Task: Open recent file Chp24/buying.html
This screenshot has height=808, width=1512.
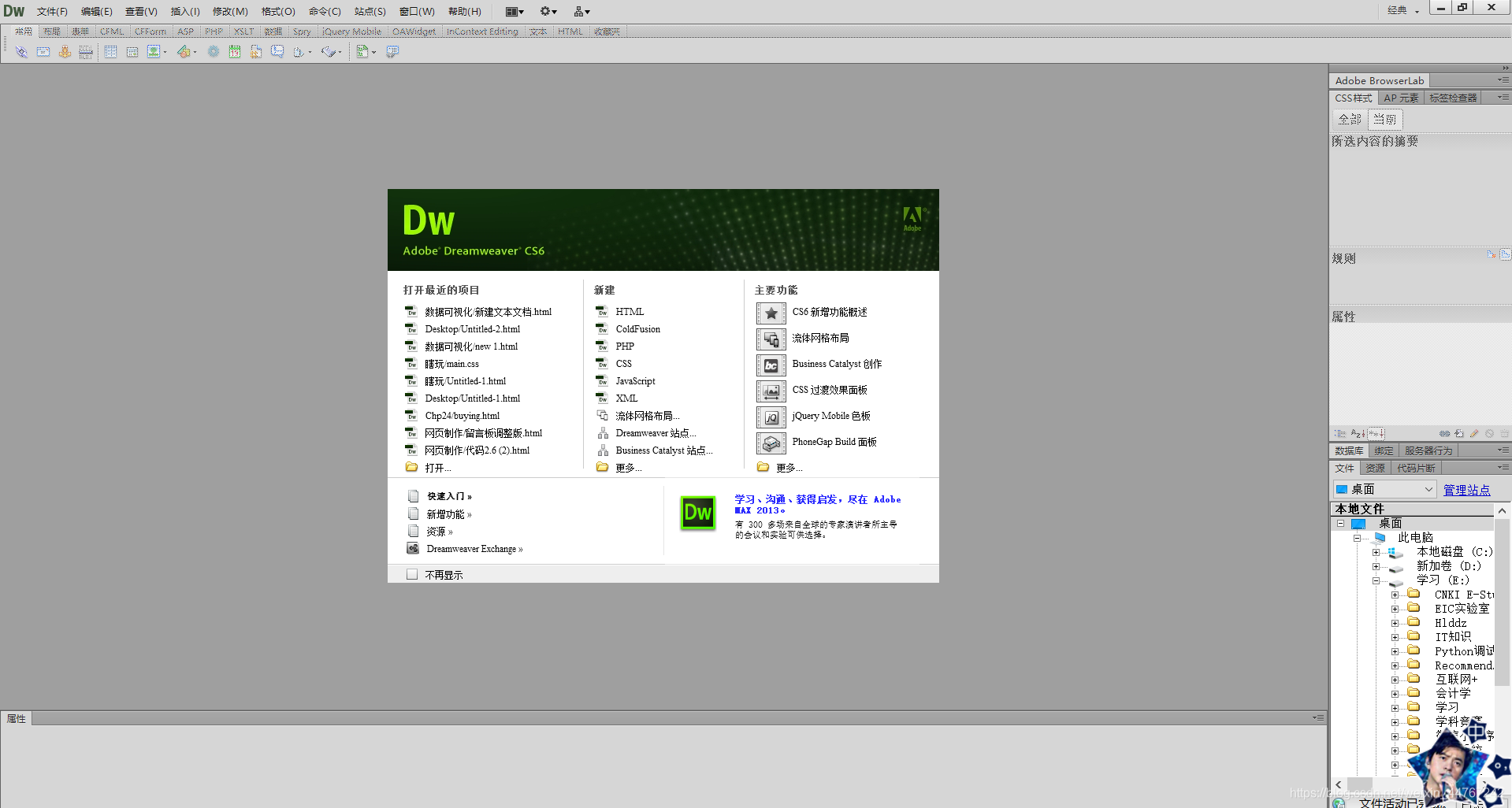Action: click(x=463, y=416)
